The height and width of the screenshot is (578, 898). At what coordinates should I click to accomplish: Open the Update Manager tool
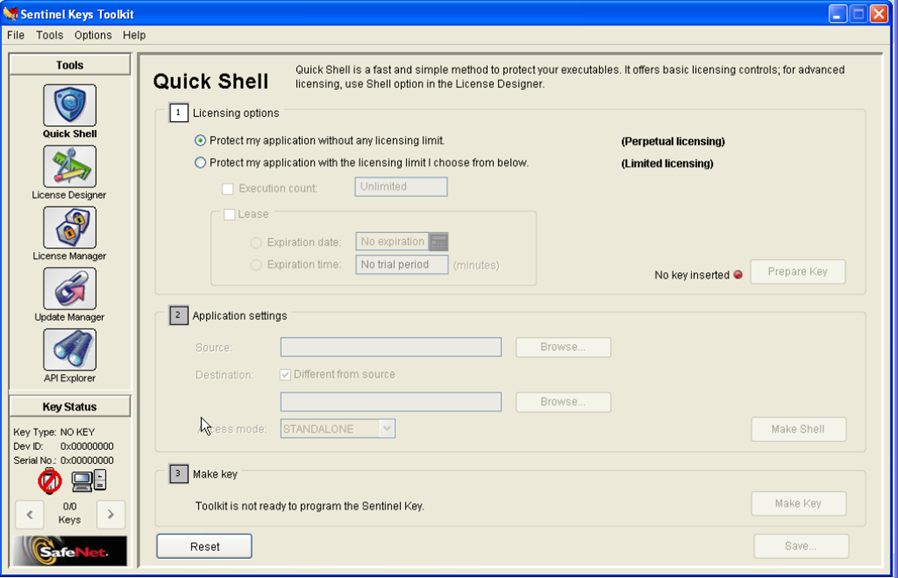[x=69, y=289]
